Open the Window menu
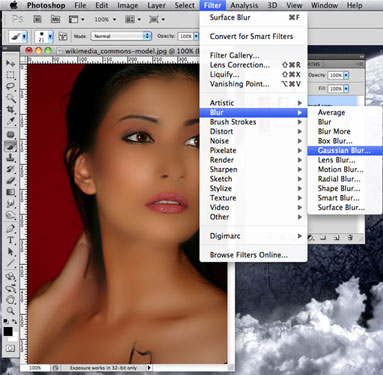The height and width of the screenshot is (375, 383). (324, 5)
